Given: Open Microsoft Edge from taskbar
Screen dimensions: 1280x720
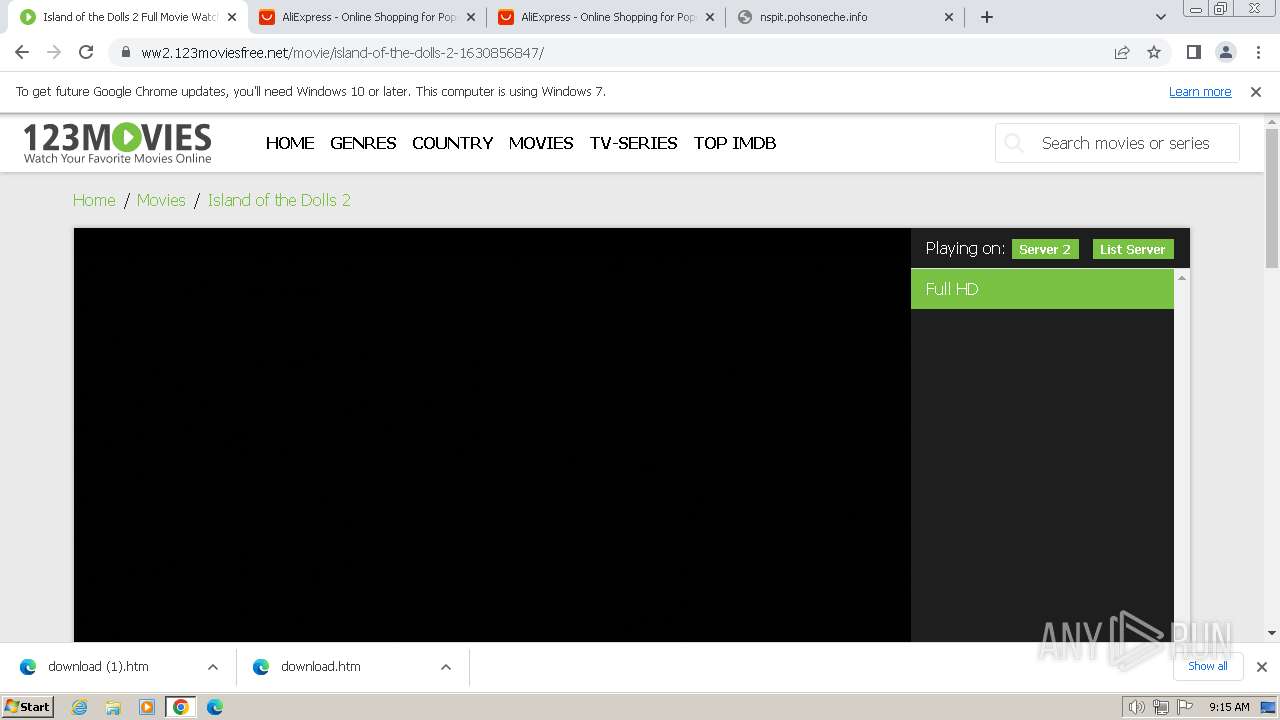Looking at the screenshot, I should 215,707.
